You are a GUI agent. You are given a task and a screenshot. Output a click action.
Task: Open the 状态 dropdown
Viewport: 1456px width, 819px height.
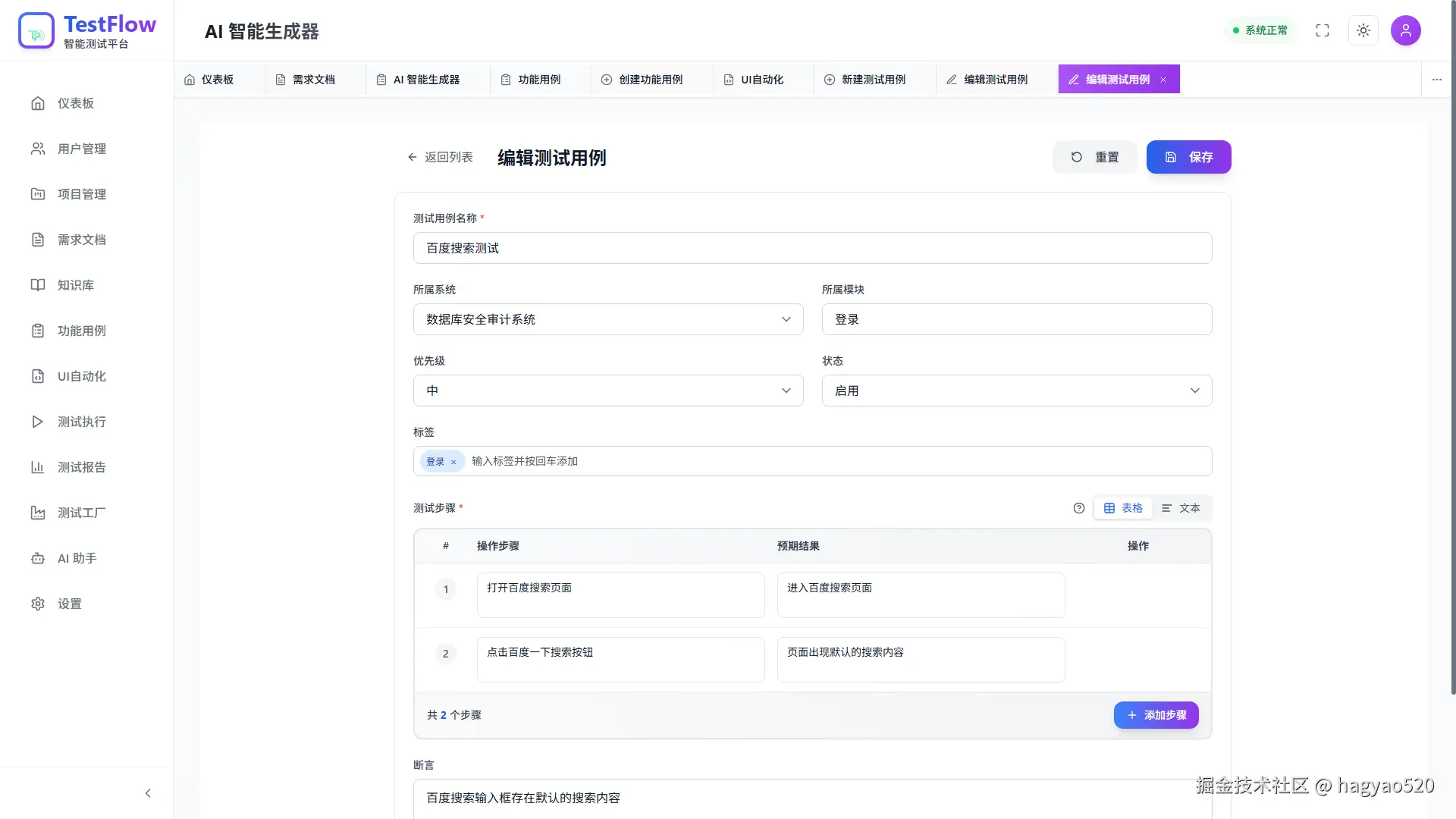(x=1015, y=390)
